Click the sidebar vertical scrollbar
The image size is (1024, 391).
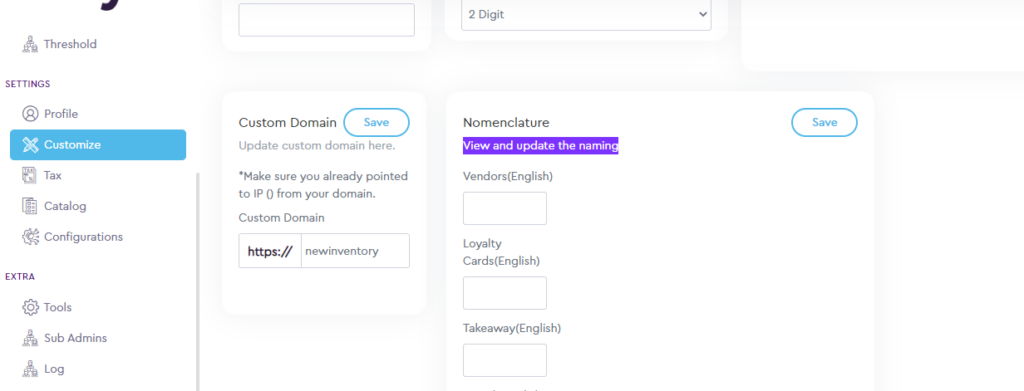click(198, 281)
